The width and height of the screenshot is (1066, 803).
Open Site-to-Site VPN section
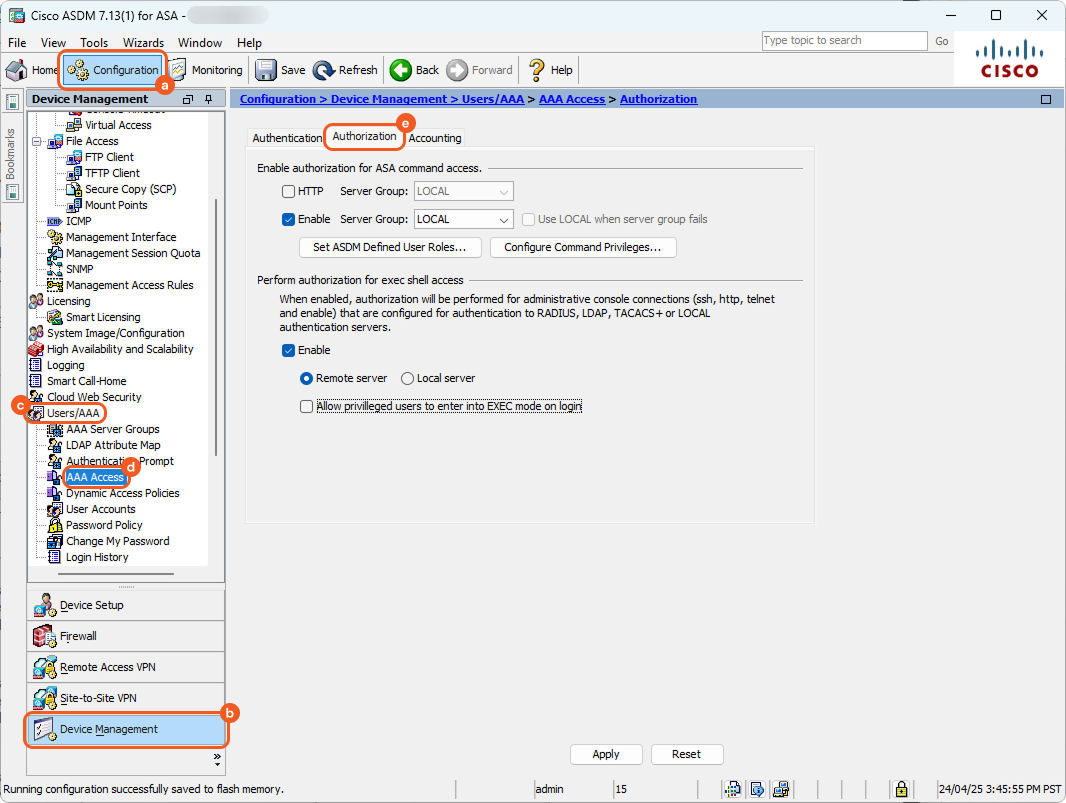(x=45, y=698)
